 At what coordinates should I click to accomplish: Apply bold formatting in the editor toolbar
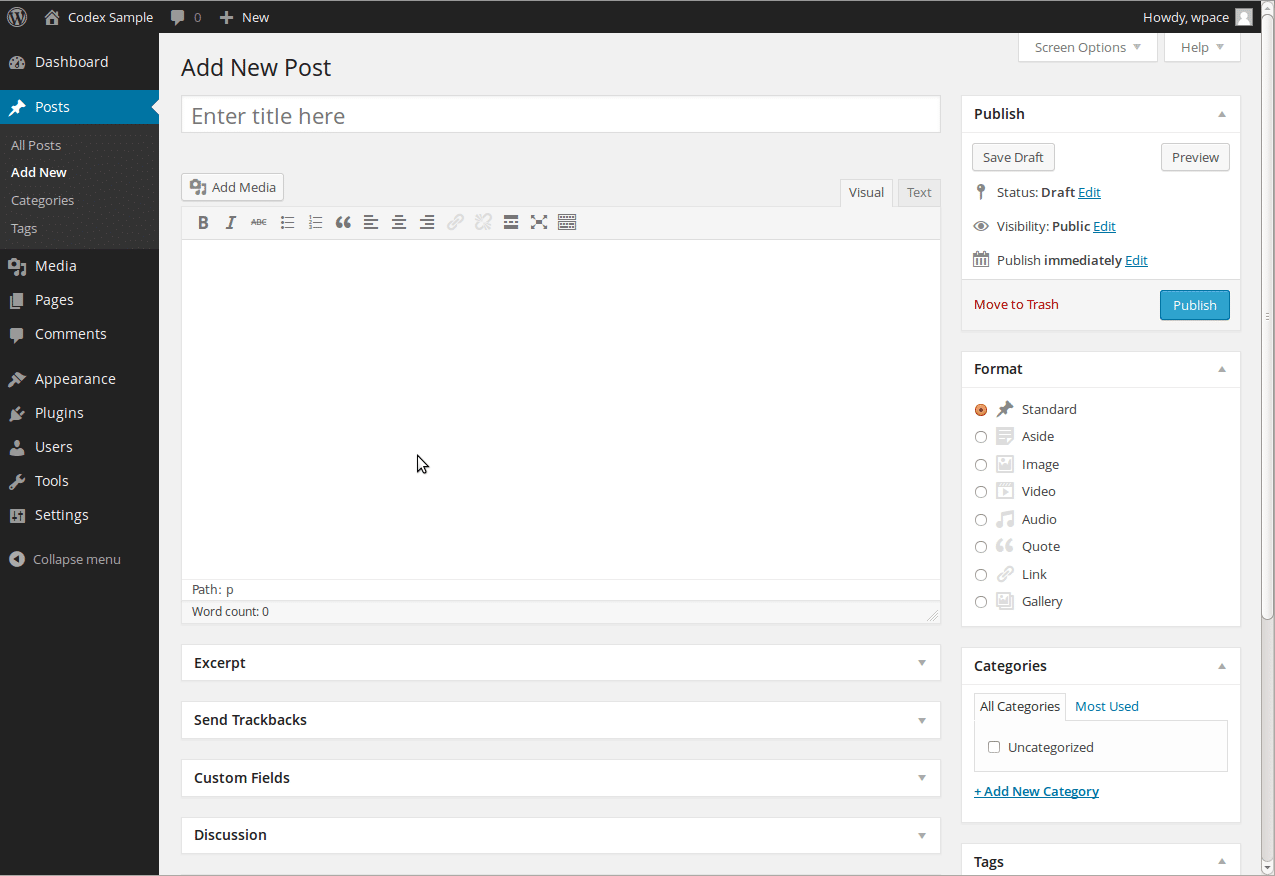[203, 222]
